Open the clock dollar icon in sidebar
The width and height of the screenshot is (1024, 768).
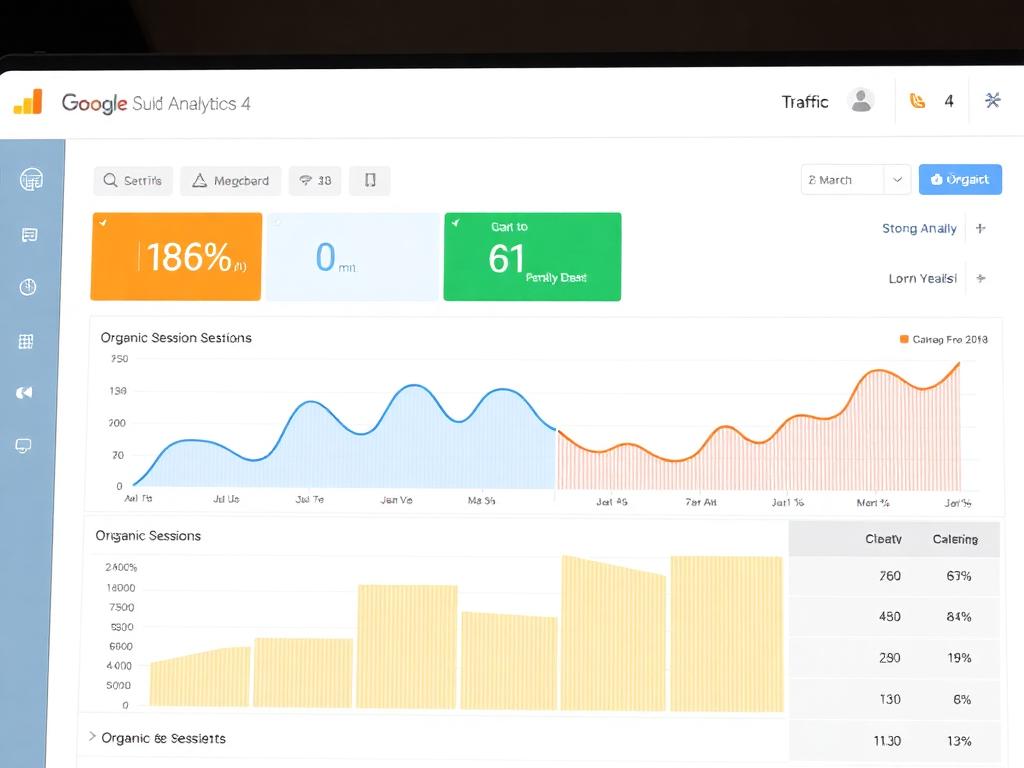(x=28, y=287)
